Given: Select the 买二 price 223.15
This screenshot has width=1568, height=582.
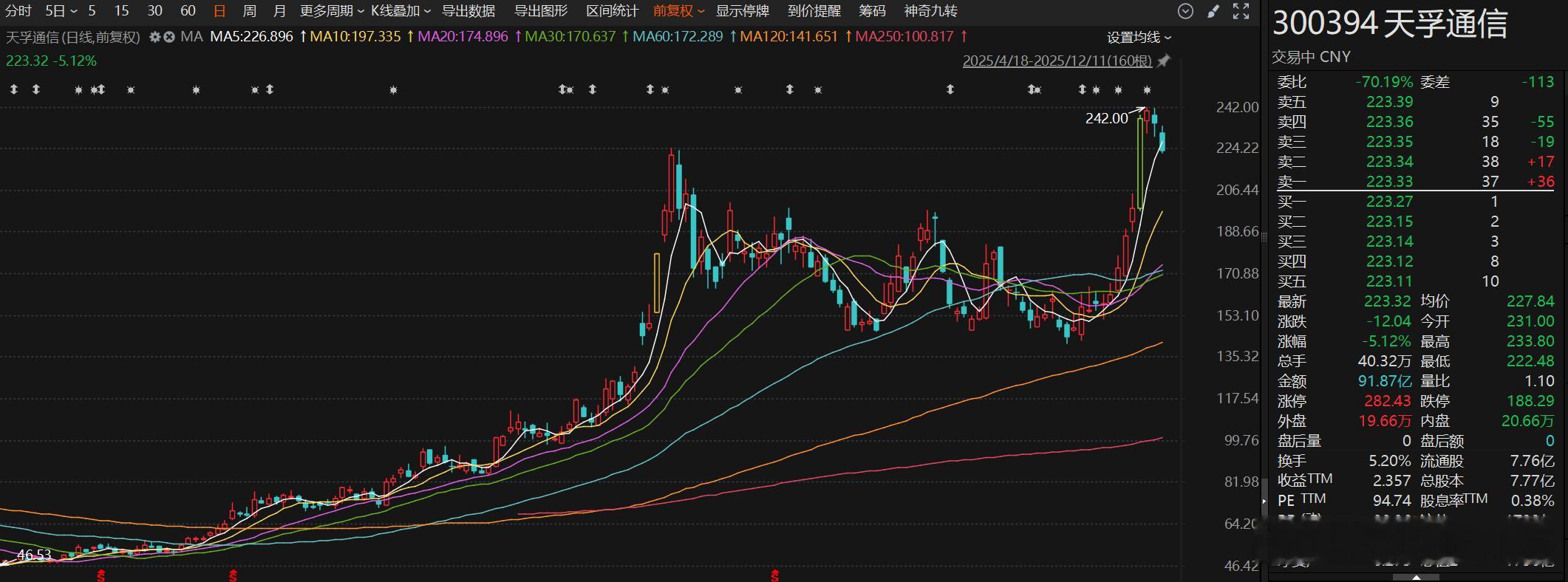Looking at the screenshot, I should [x=1389, y=222].
